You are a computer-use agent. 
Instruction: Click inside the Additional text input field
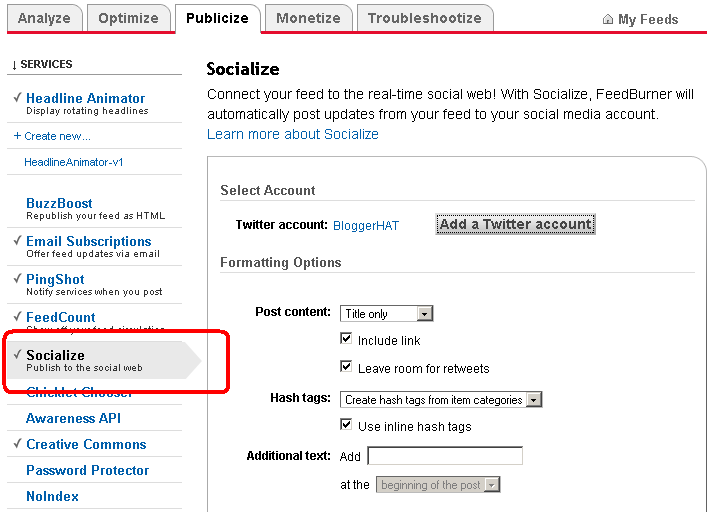[445, 456]
